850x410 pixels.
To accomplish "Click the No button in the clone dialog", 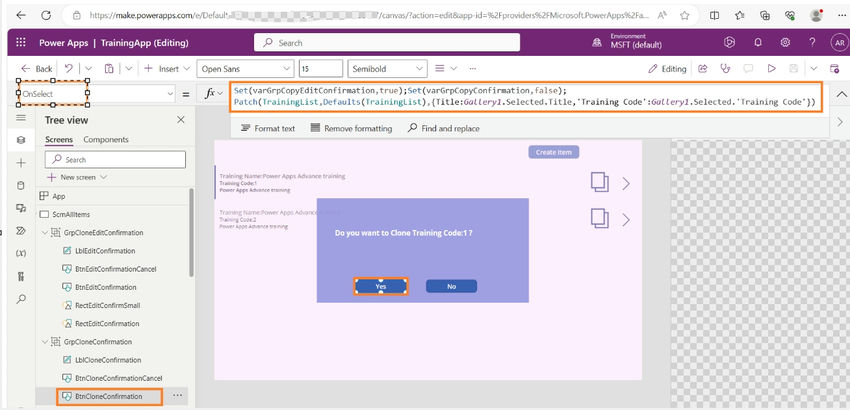I will [x=452, y=286].
